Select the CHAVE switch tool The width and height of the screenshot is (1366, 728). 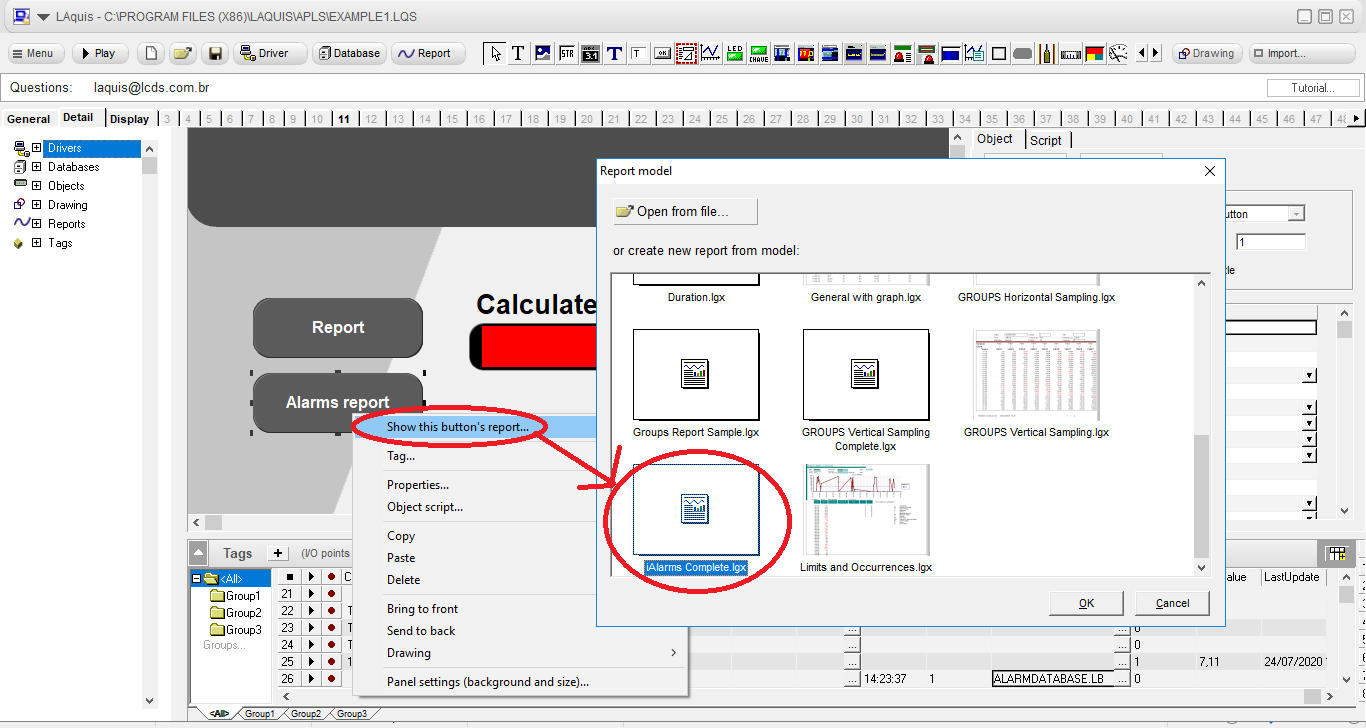758,53
